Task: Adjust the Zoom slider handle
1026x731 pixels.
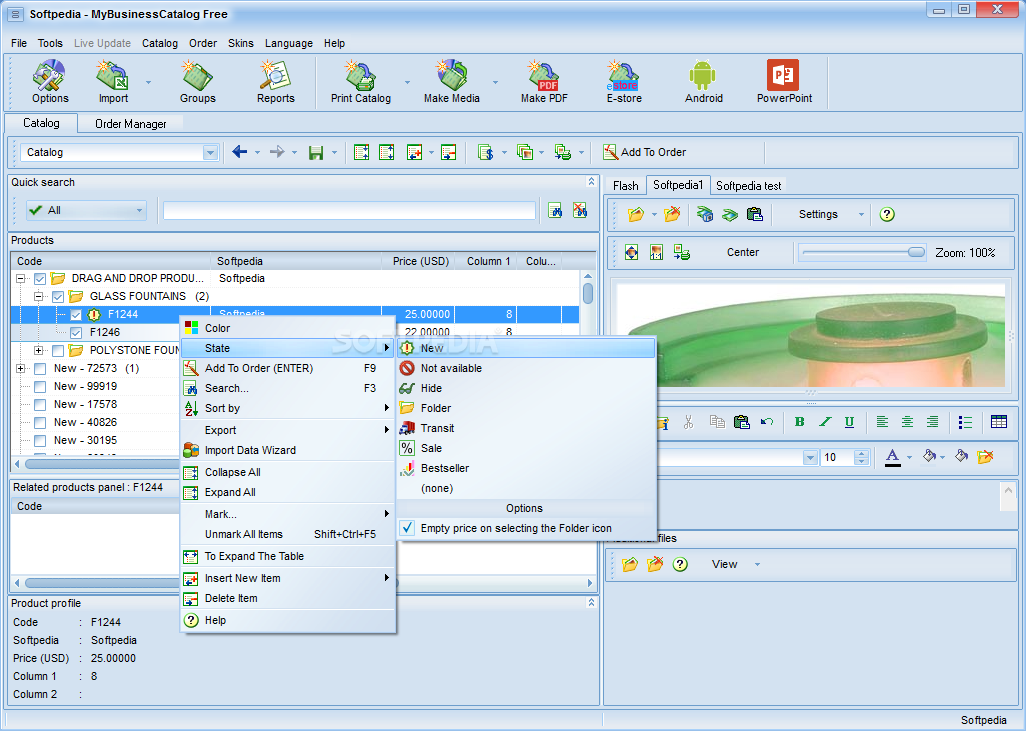Action: click(916, 252)
